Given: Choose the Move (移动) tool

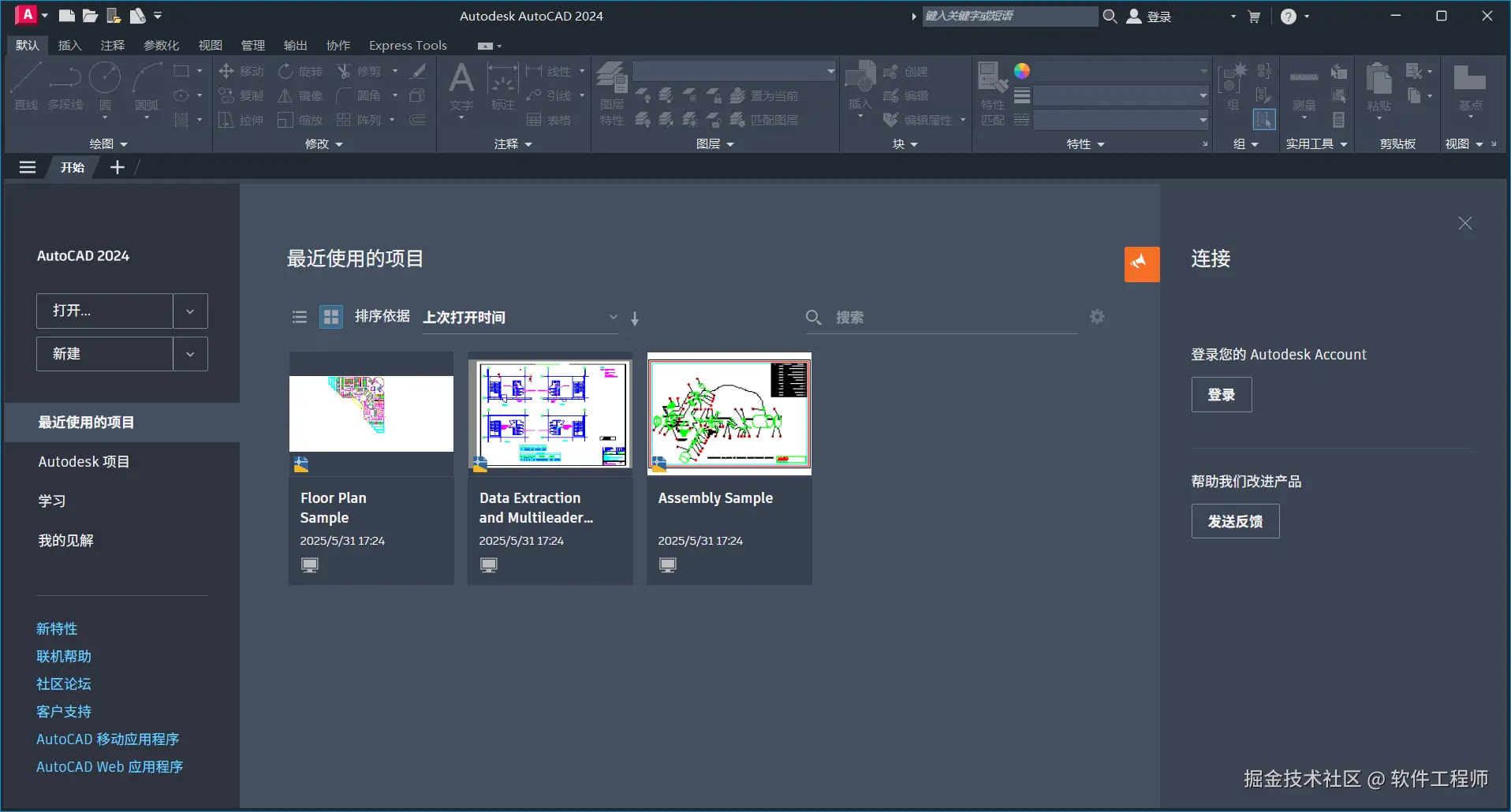Looking at the screenshot, I should point(241,72).
